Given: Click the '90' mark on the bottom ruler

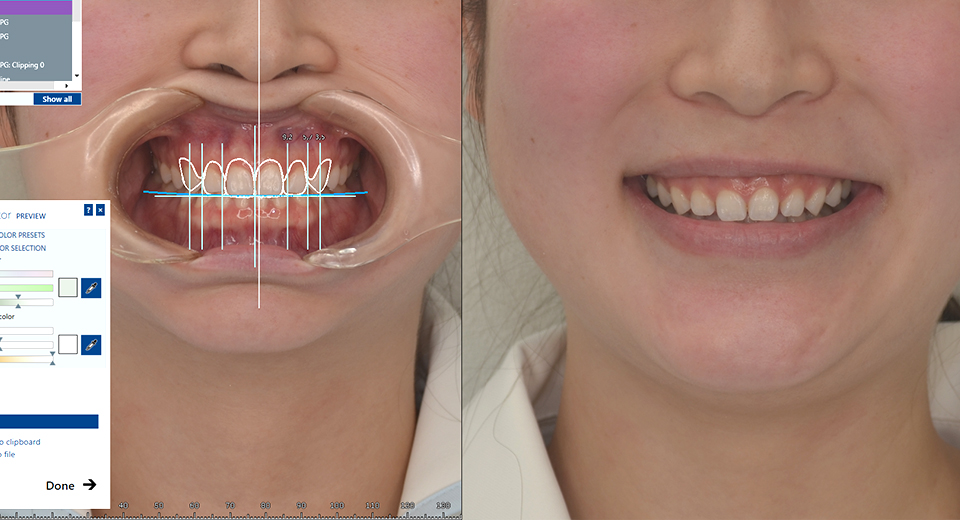Looking at the screenshot, I should (301, 505).
